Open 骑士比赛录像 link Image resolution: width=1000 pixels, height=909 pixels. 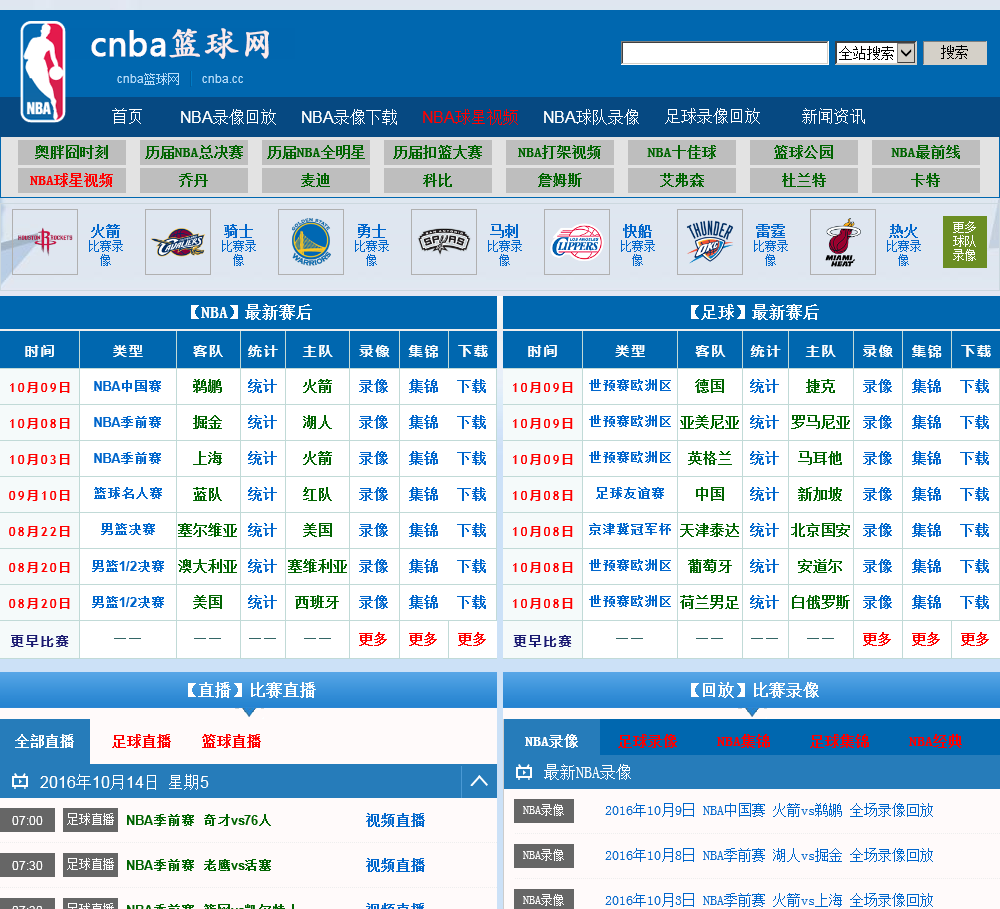pyautogui.click(x=239, y=245)
